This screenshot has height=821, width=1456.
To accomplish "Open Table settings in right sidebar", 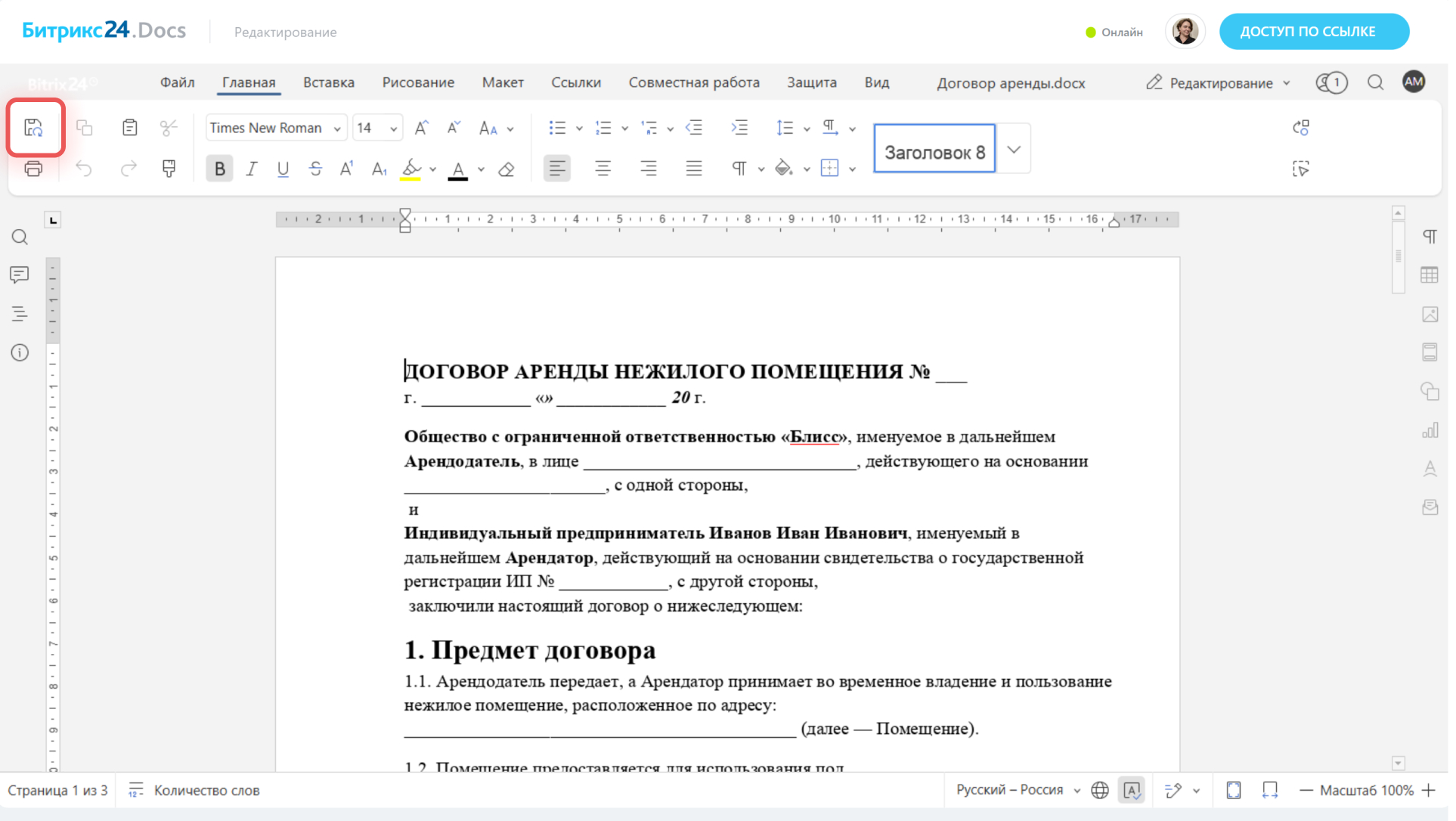I will (x=1429, y=275).
